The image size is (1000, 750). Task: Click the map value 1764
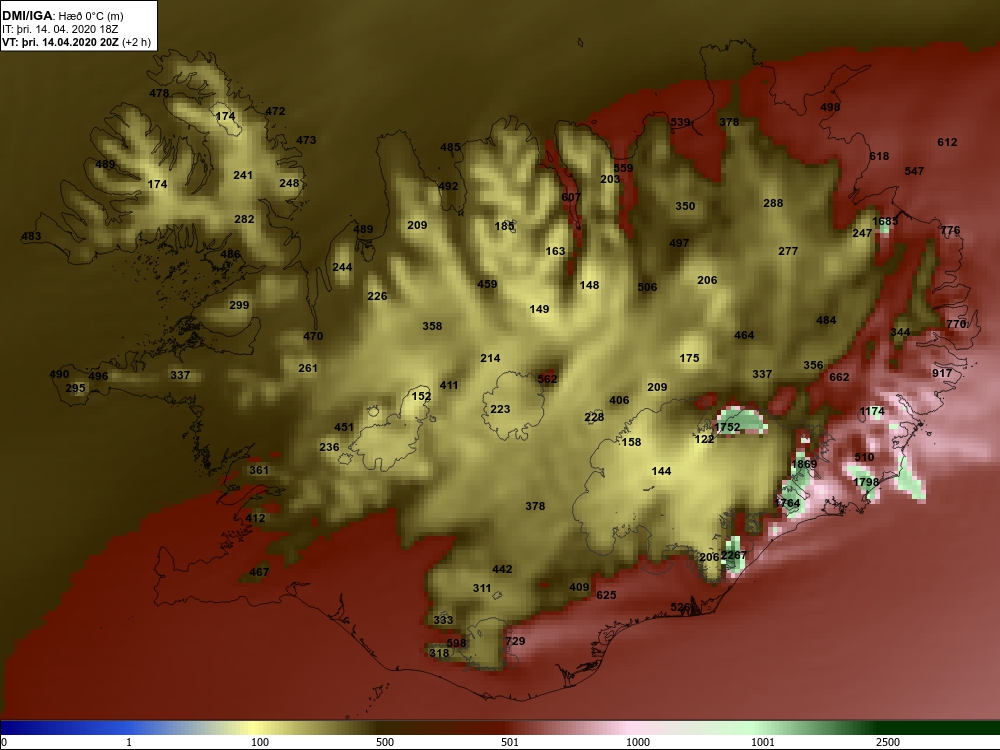tap(787, 503)
